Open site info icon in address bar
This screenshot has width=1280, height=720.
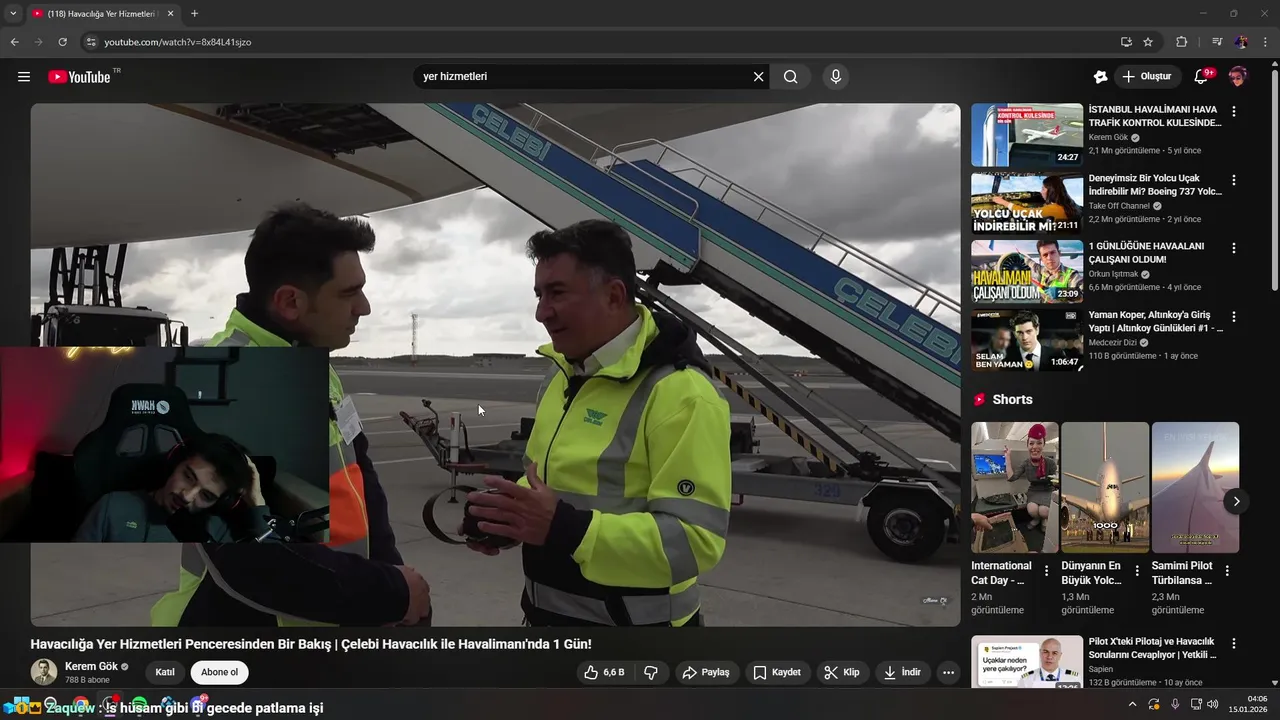click(x=90, y=42)
